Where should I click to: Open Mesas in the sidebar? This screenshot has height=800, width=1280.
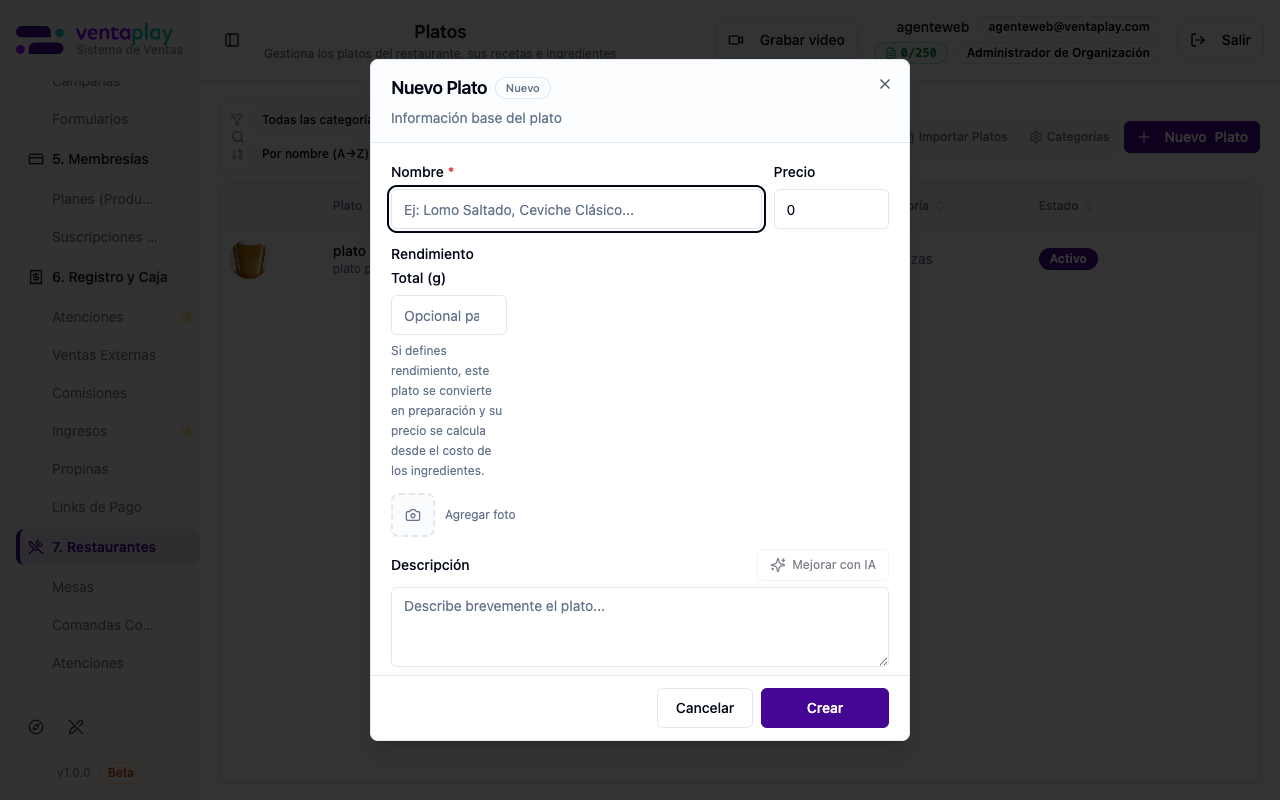click(x=73, y=587)
